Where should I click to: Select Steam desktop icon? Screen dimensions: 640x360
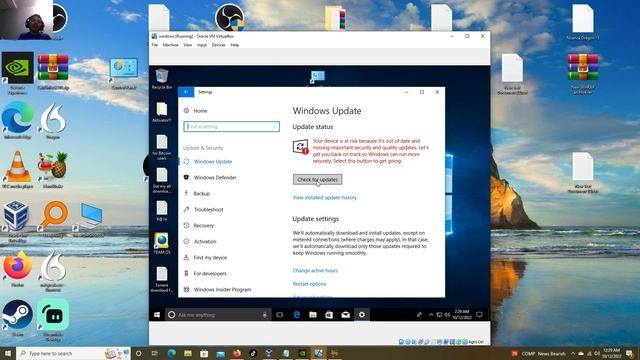[x=17, y=318]
